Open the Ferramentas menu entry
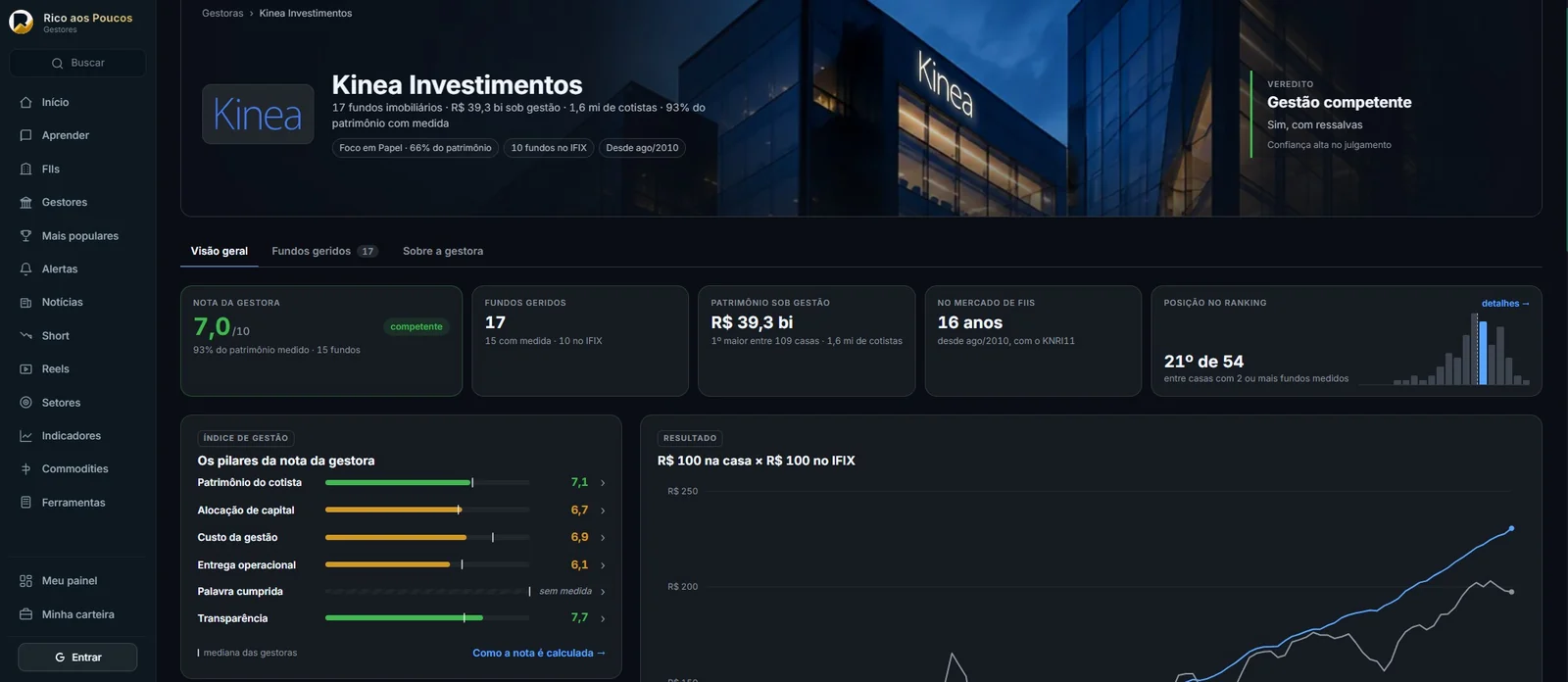Image resolution: width=1568 pixels, height=682 pixels. point(77,502)
